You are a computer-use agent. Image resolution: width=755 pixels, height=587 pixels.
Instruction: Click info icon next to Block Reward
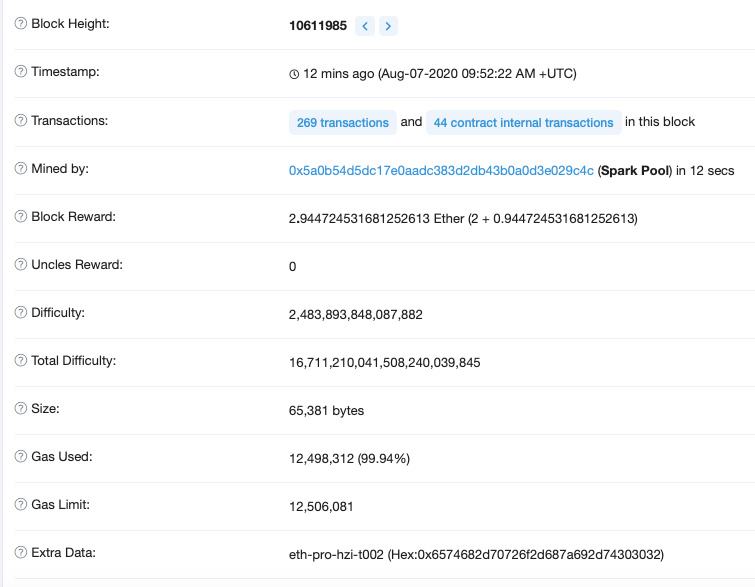pyautogui.click(x=21, y=217)
